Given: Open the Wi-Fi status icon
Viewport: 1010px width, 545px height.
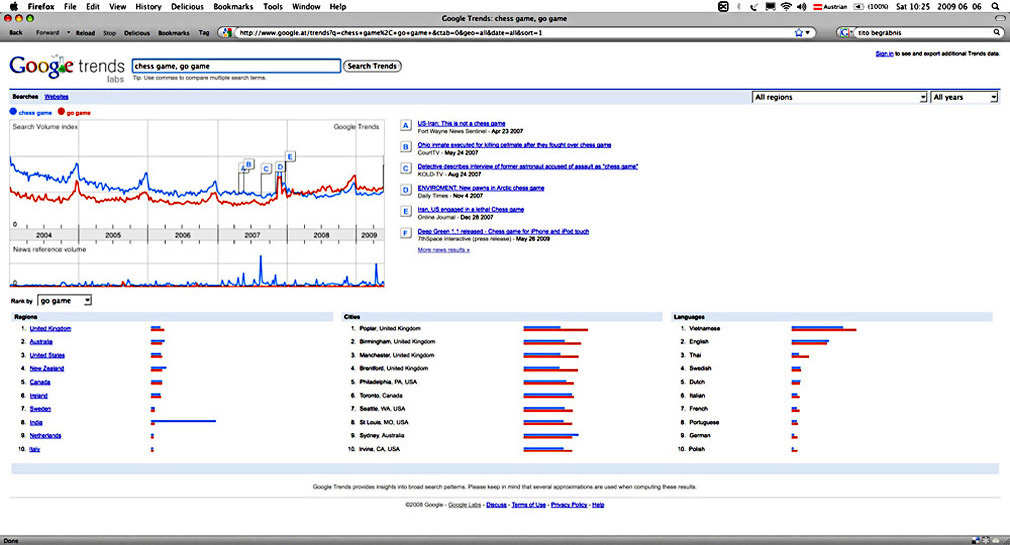Looking at the screenshot, I should 786,6.
